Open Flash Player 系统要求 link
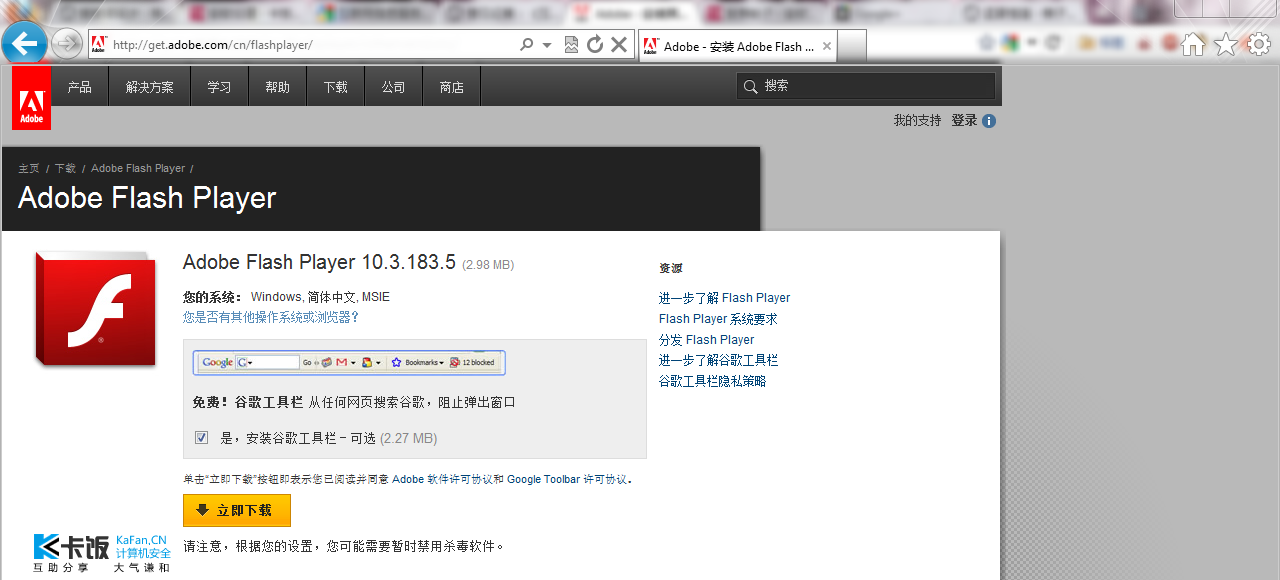 tap(718, 319)
